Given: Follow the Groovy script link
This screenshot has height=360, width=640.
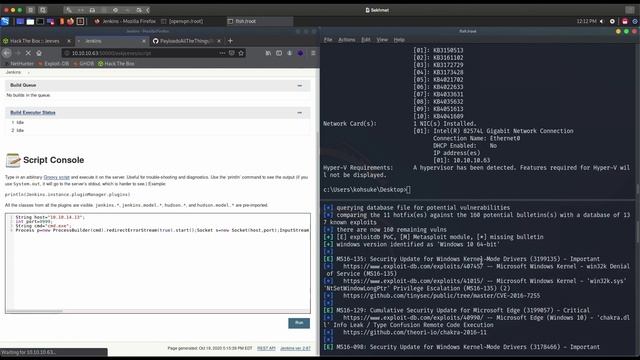Looking at the screenshot, I should [x=56, y=178].
